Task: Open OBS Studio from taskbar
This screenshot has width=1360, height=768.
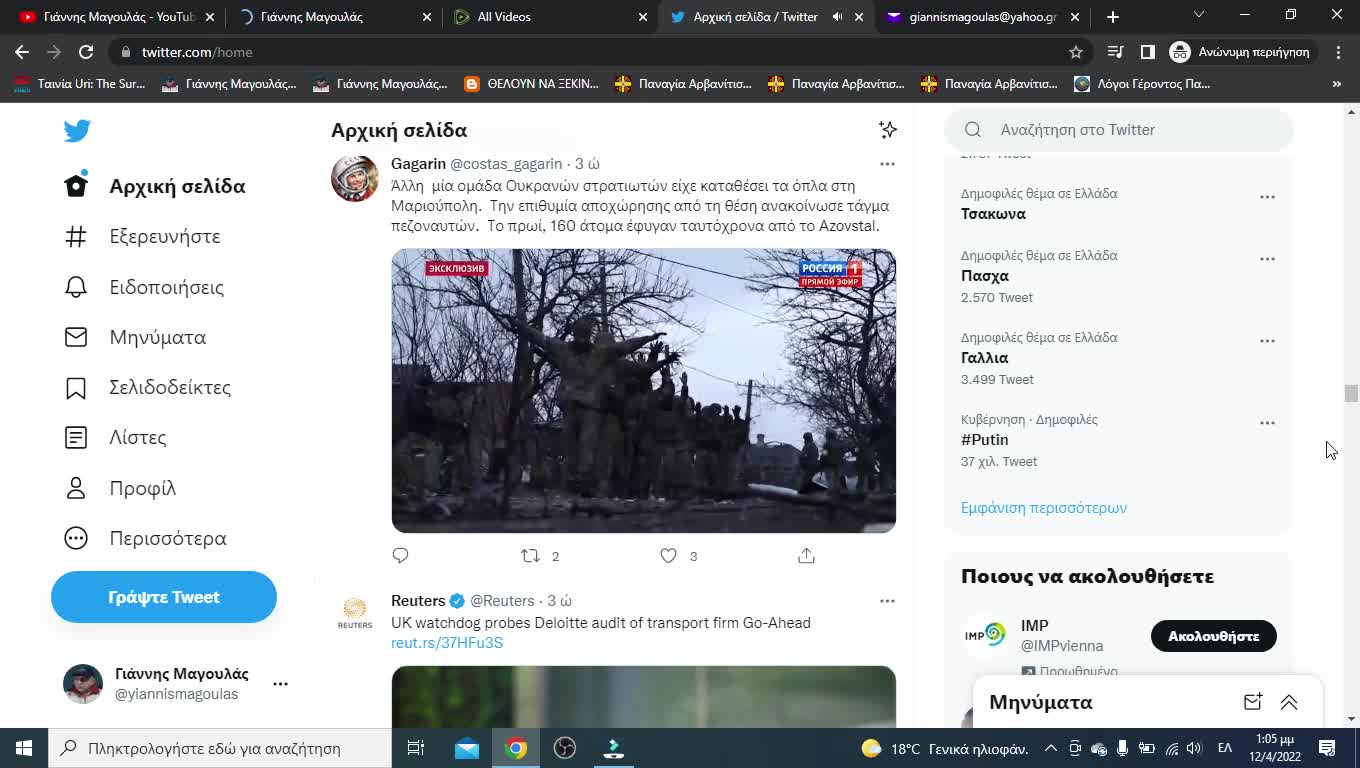Action: click(x=565, y=748)
